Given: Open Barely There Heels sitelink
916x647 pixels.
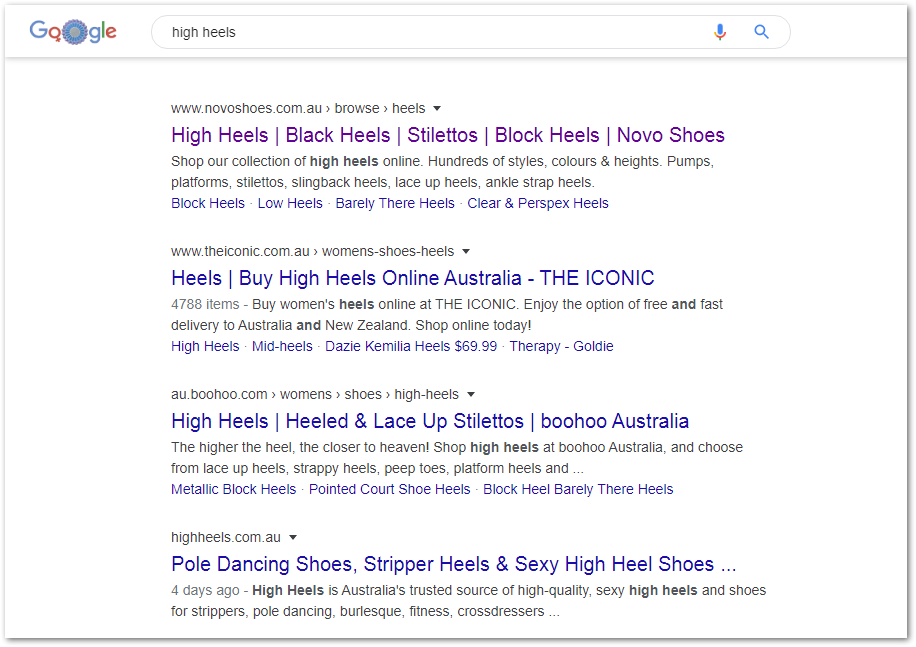Looking at the screenshot, I should [395, 203].
